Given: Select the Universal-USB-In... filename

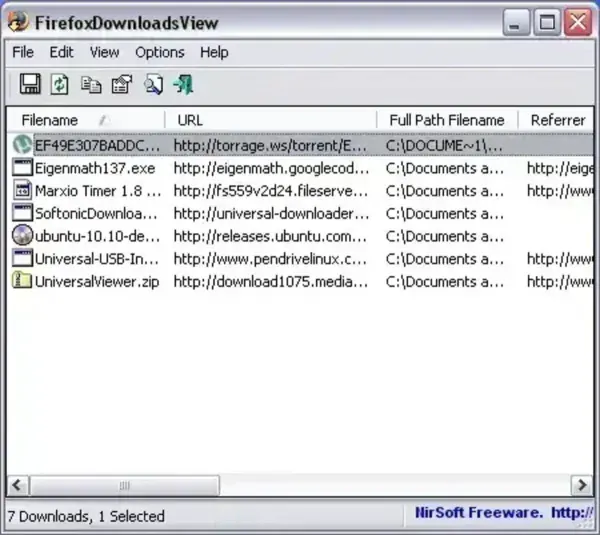Looking at the screenshot, I should [97, 259].
